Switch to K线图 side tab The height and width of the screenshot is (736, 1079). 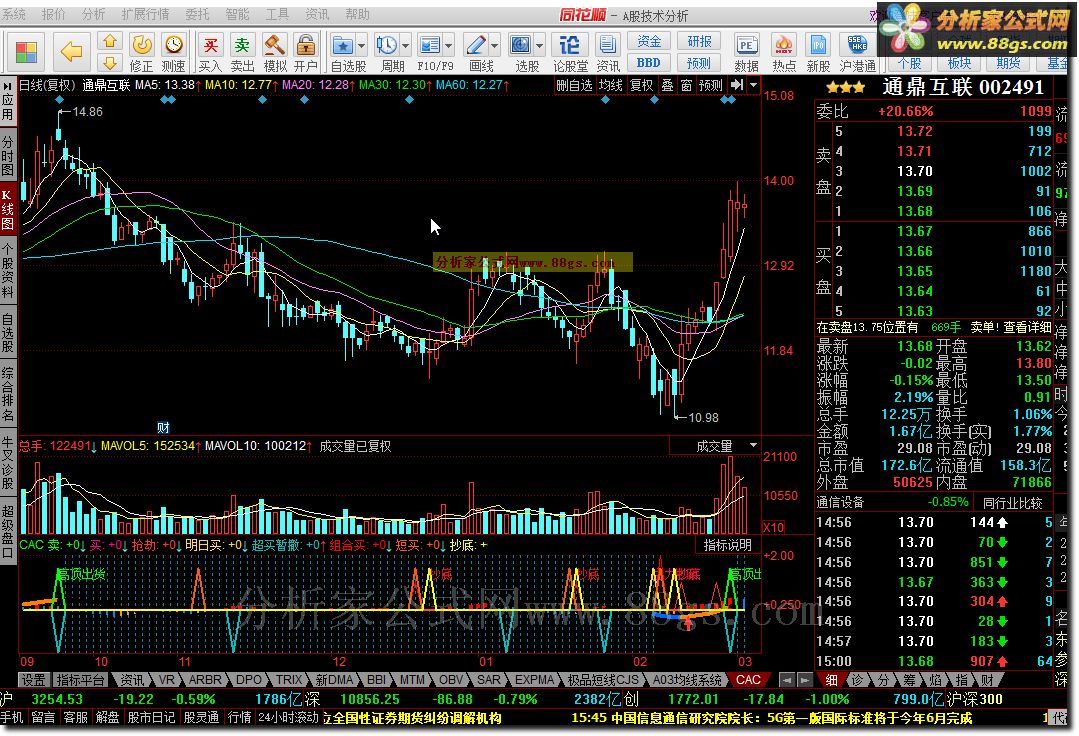8,209
